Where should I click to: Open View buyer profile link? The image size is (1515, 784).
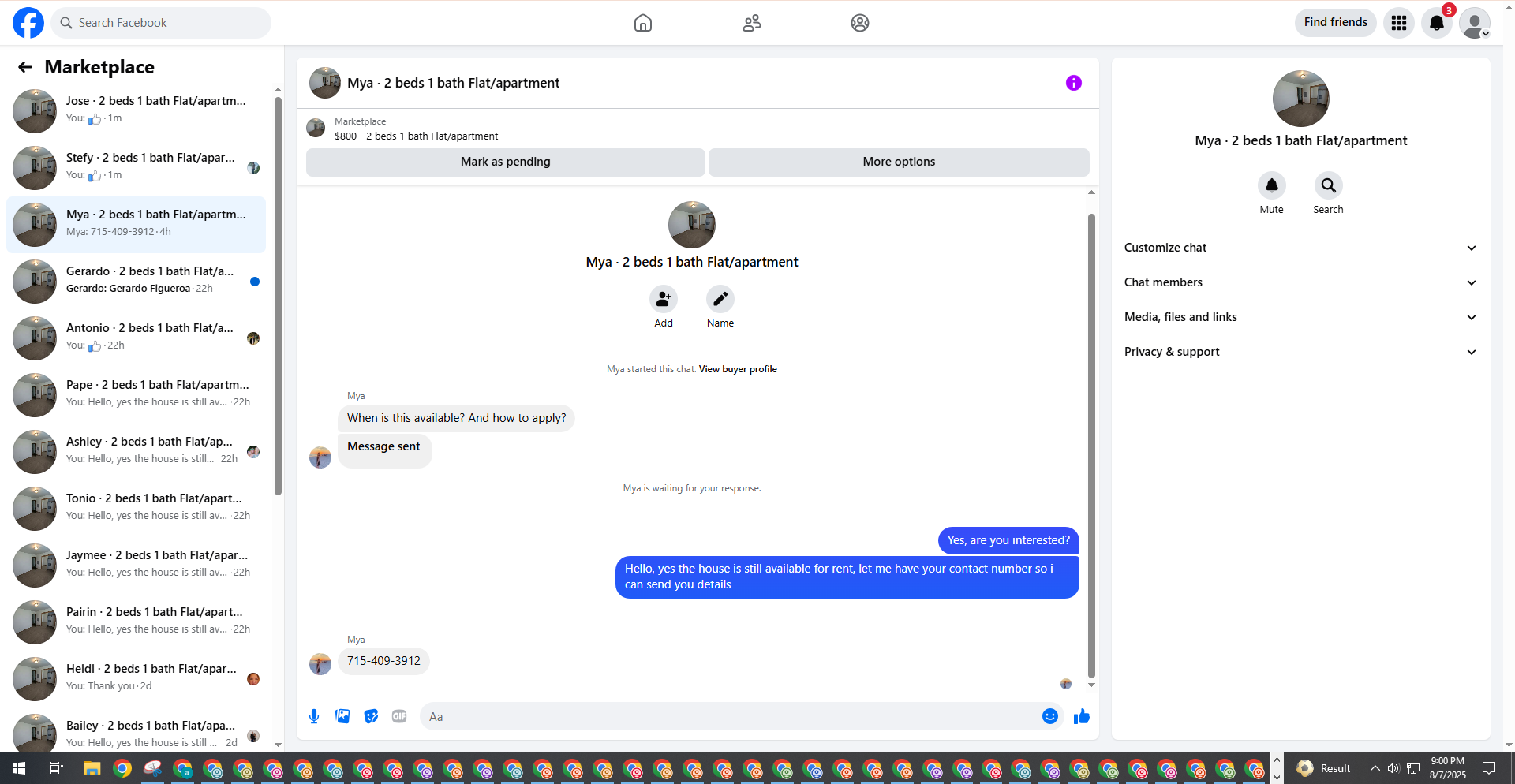[x=738, y=369]
